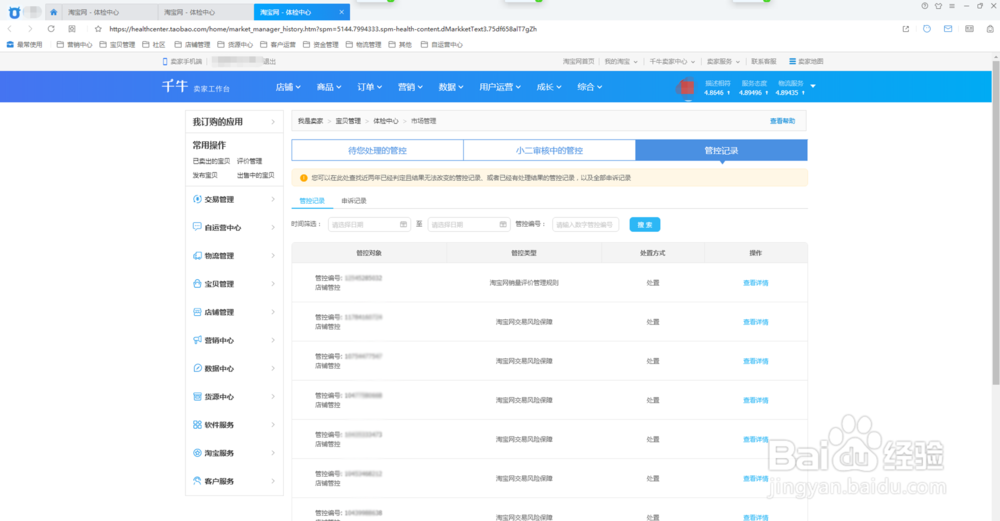Open the 自运营中心 chat icon

(197, 227)
